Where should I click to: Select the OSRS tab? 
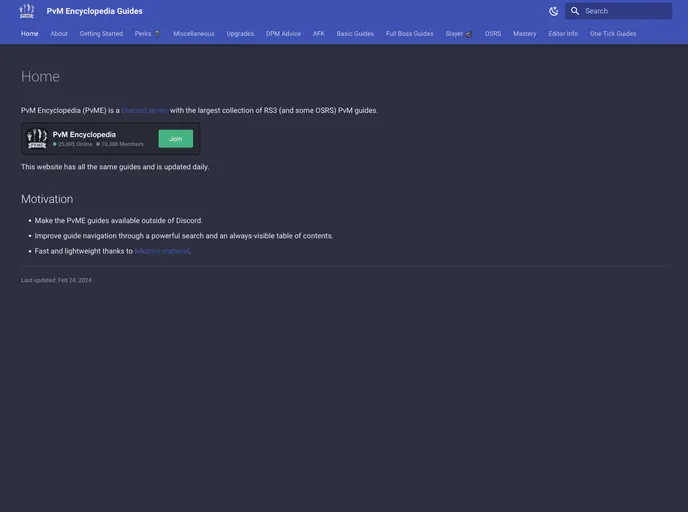493,34
